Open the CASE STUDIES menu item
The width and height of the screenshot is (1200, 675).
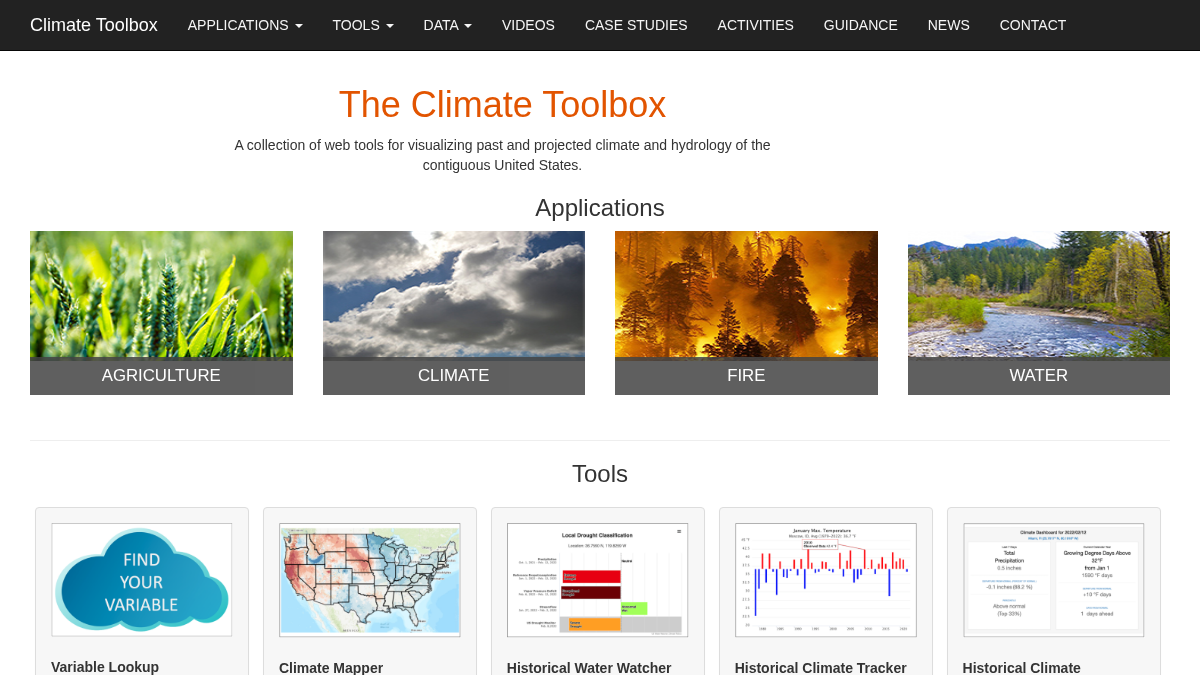[x=636, y=25]
